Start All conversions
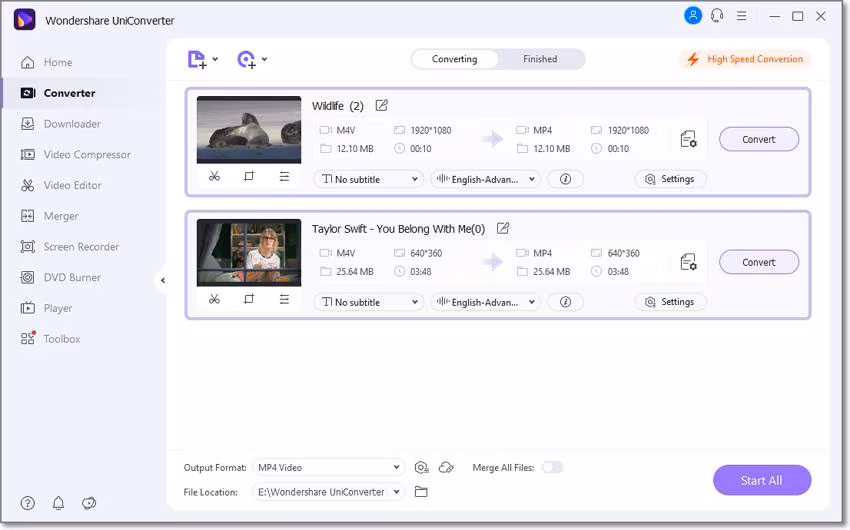850x530 pixels. [x=762, y=480]
